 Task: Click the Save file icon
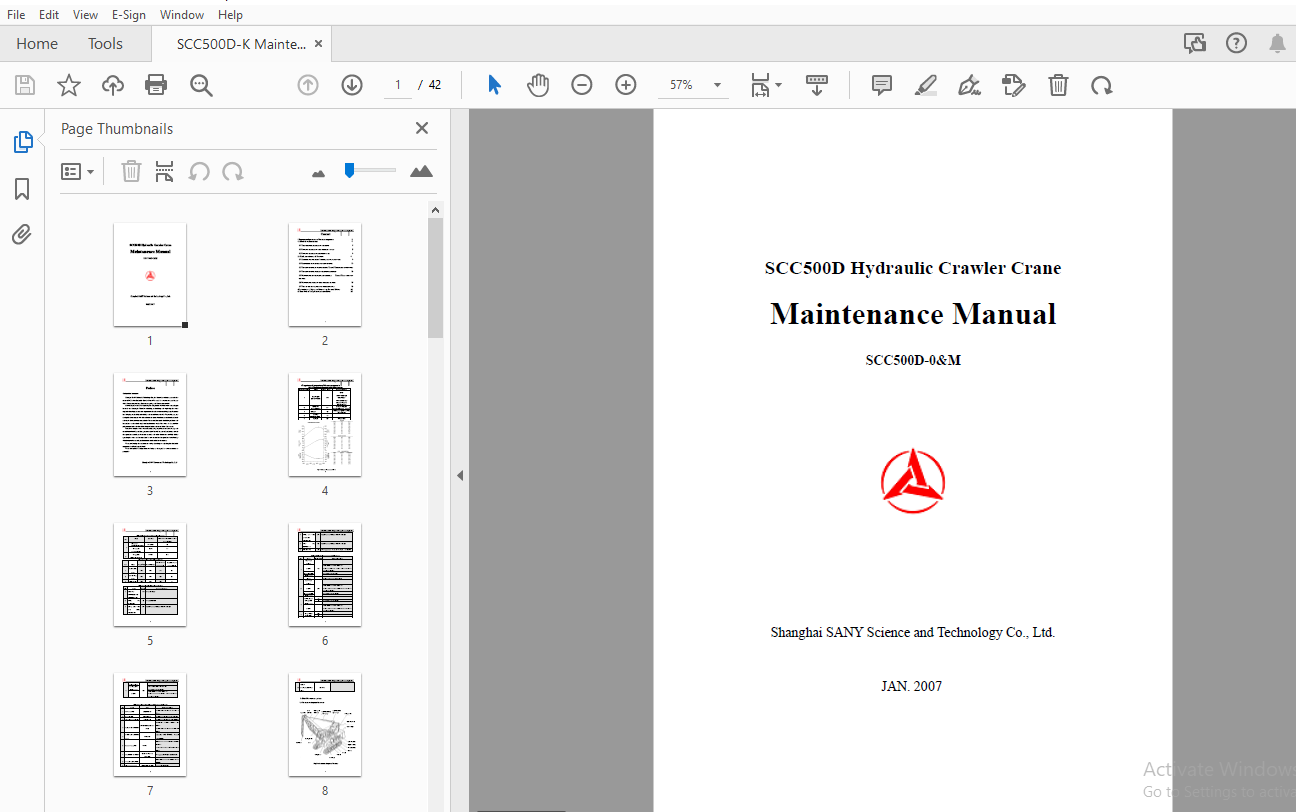pyautogui.click(x=25, y=85)
